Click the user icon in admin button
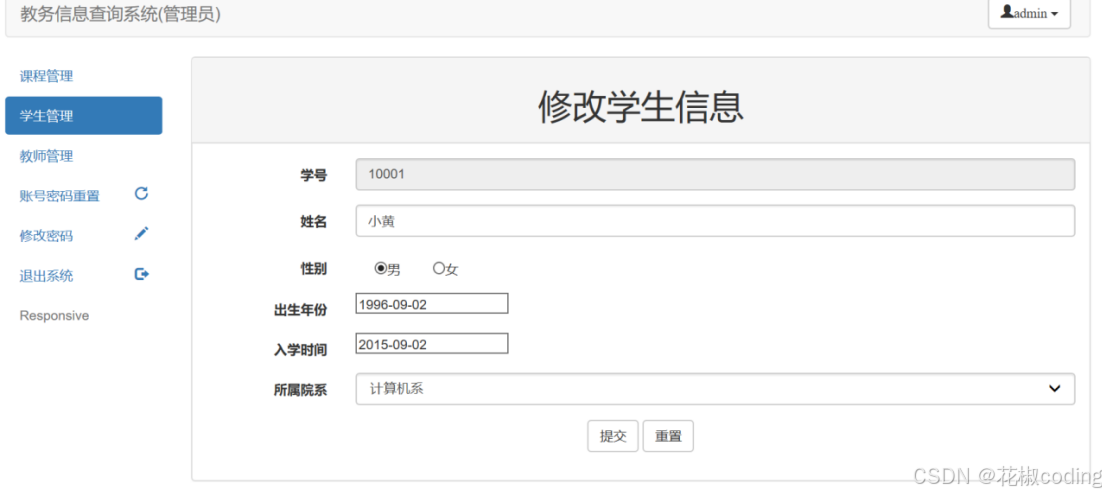This screenshot has width=1106, height=496. [x=1007, y=12]
